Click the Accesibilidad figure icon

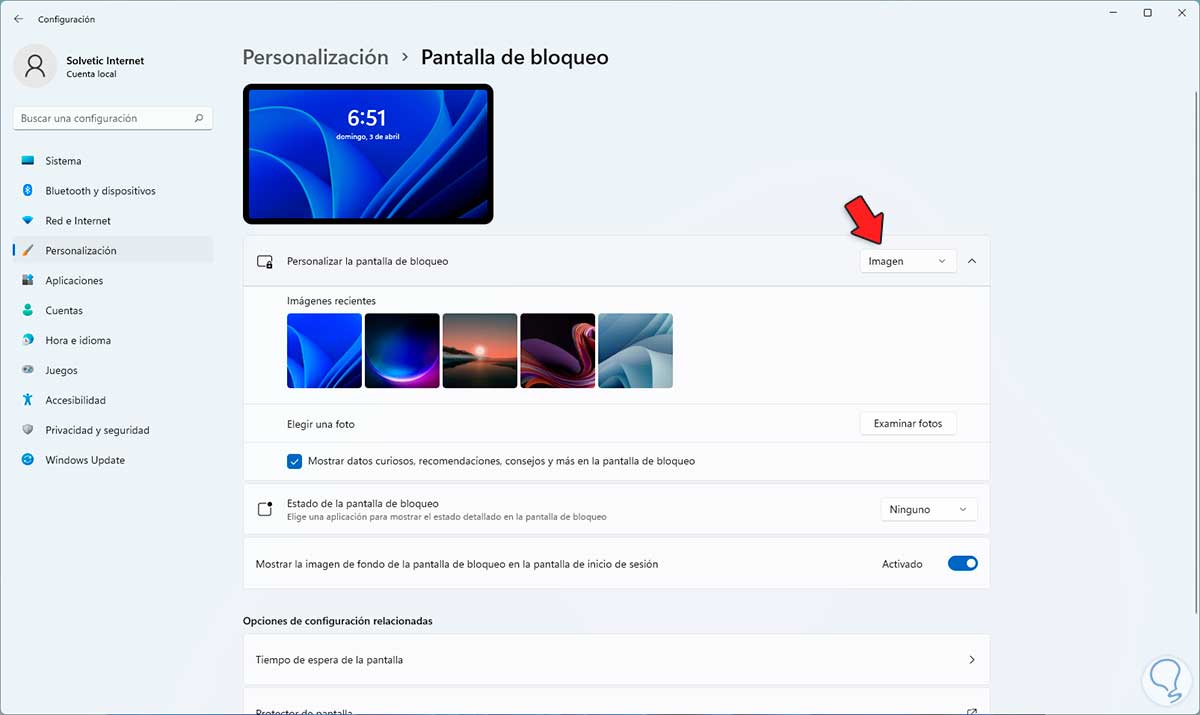coord(27,400)
